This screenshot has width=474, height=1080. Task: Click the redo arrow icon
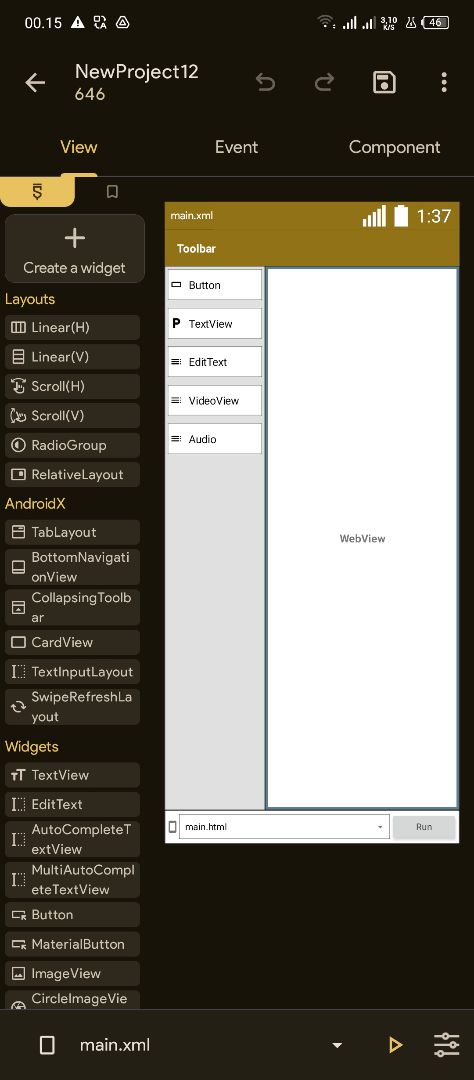click(324, 83)
